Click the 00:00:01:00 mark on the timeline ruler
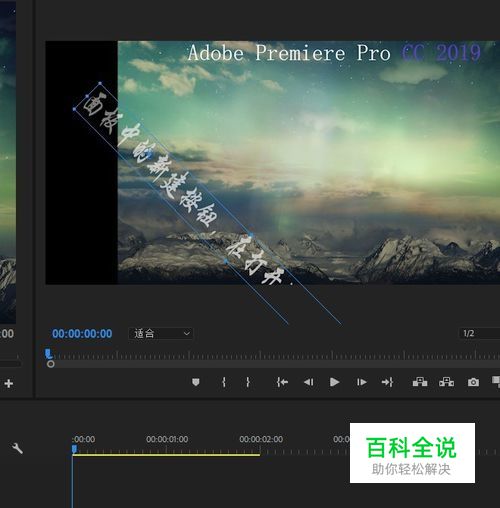This screenshot has width=500, height=508. (167, 439)
